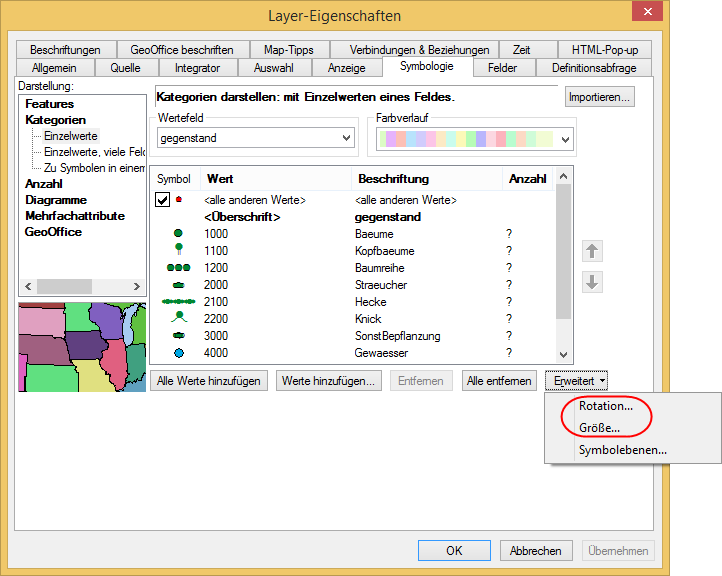Image resolution: width=722 pixels, height=576 pixels.
Task: Choose Rotation... from the Erweitert menu
Action: coord(606,406)
